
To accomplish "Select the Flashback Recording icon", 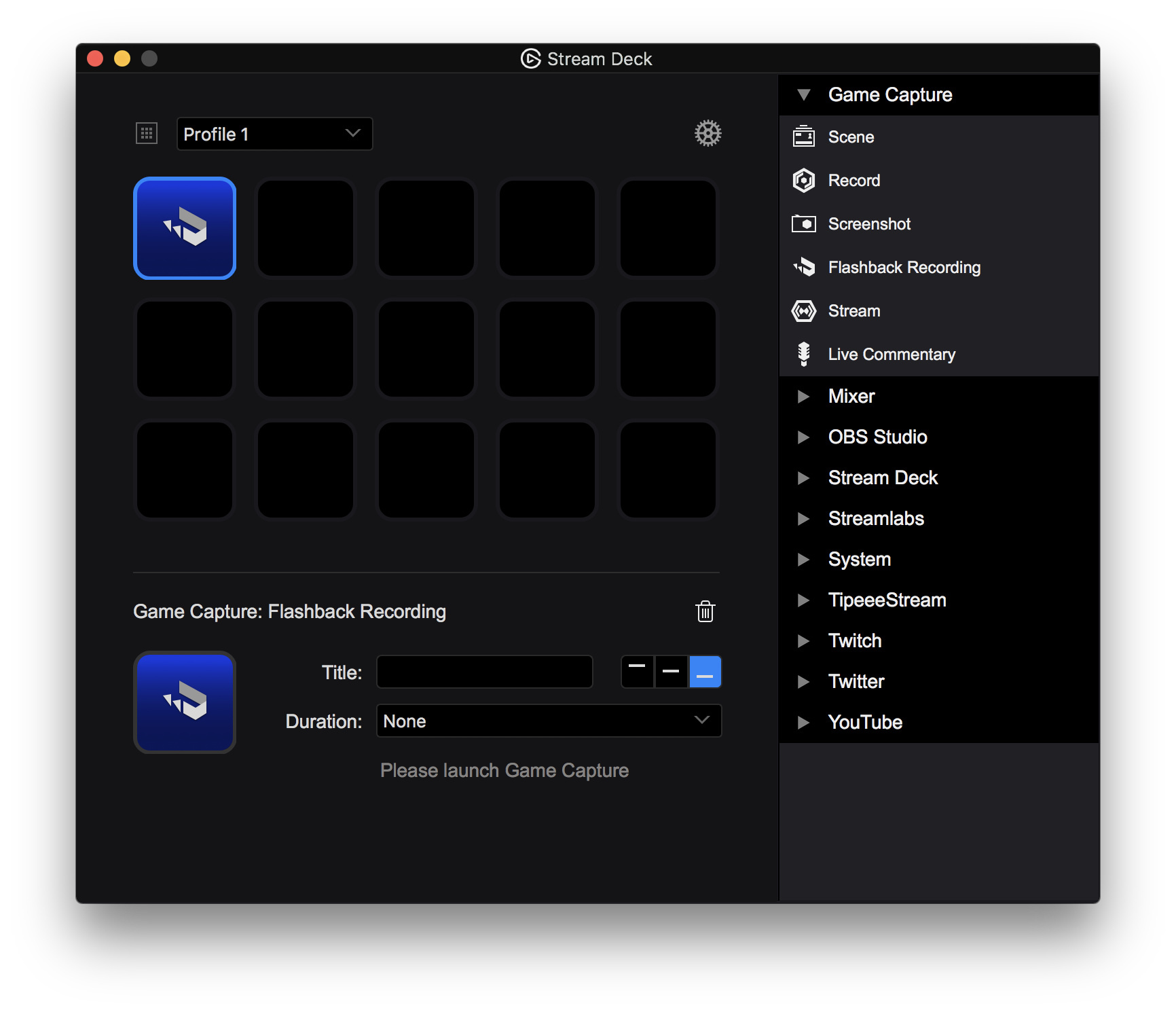I will pos(805,267).
